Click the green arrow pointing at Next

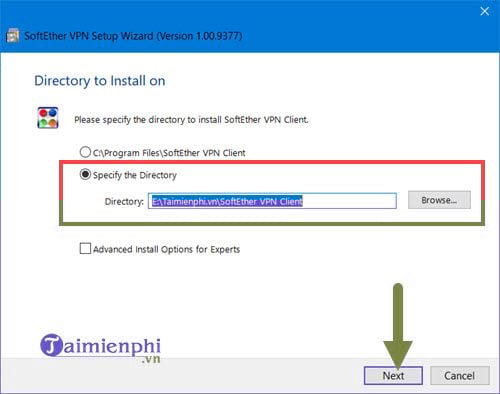point(398,325)
